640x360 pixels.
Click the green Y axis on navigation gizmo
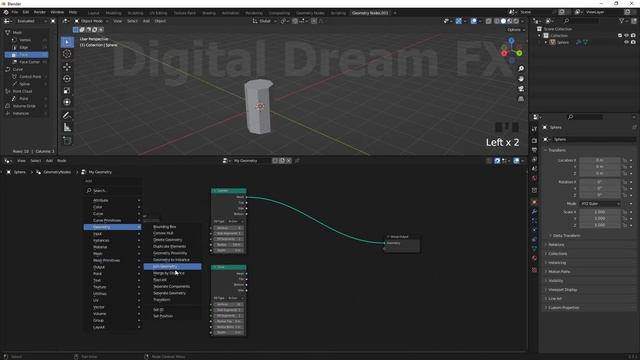coord(519,53)
